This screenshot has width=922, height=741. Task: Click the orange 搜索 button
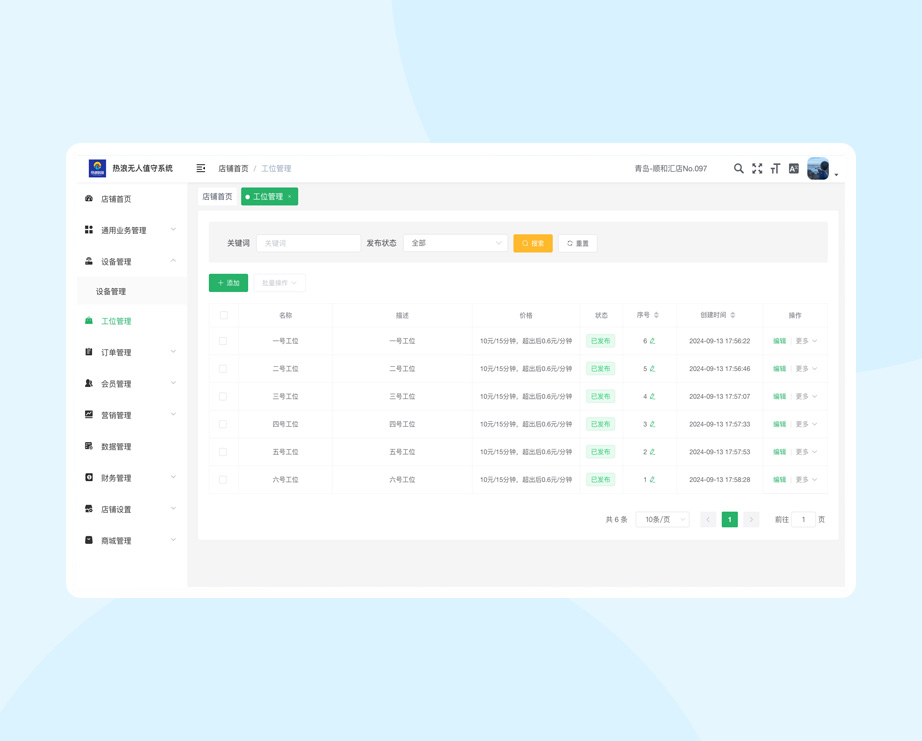coord(533,243)
